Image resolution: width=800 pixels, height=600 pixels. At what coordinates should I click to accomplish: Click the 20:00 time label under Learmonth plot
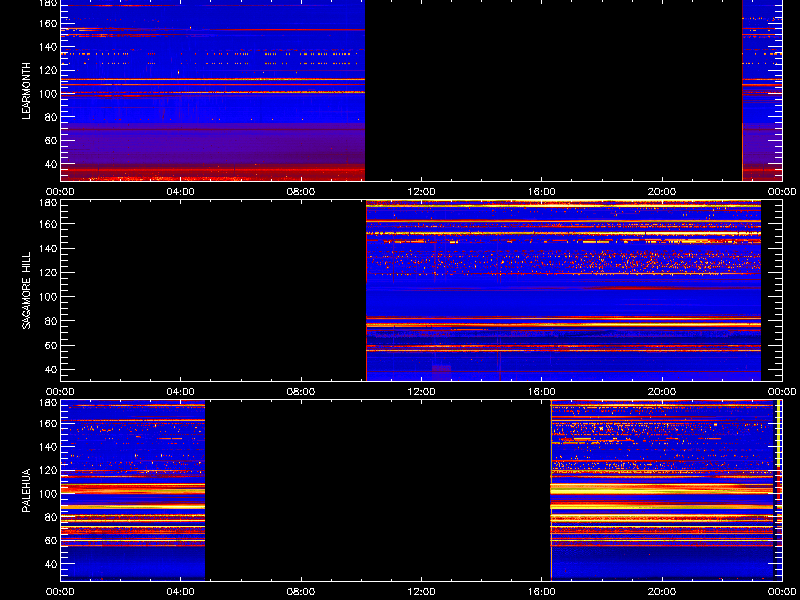point(662,192)
